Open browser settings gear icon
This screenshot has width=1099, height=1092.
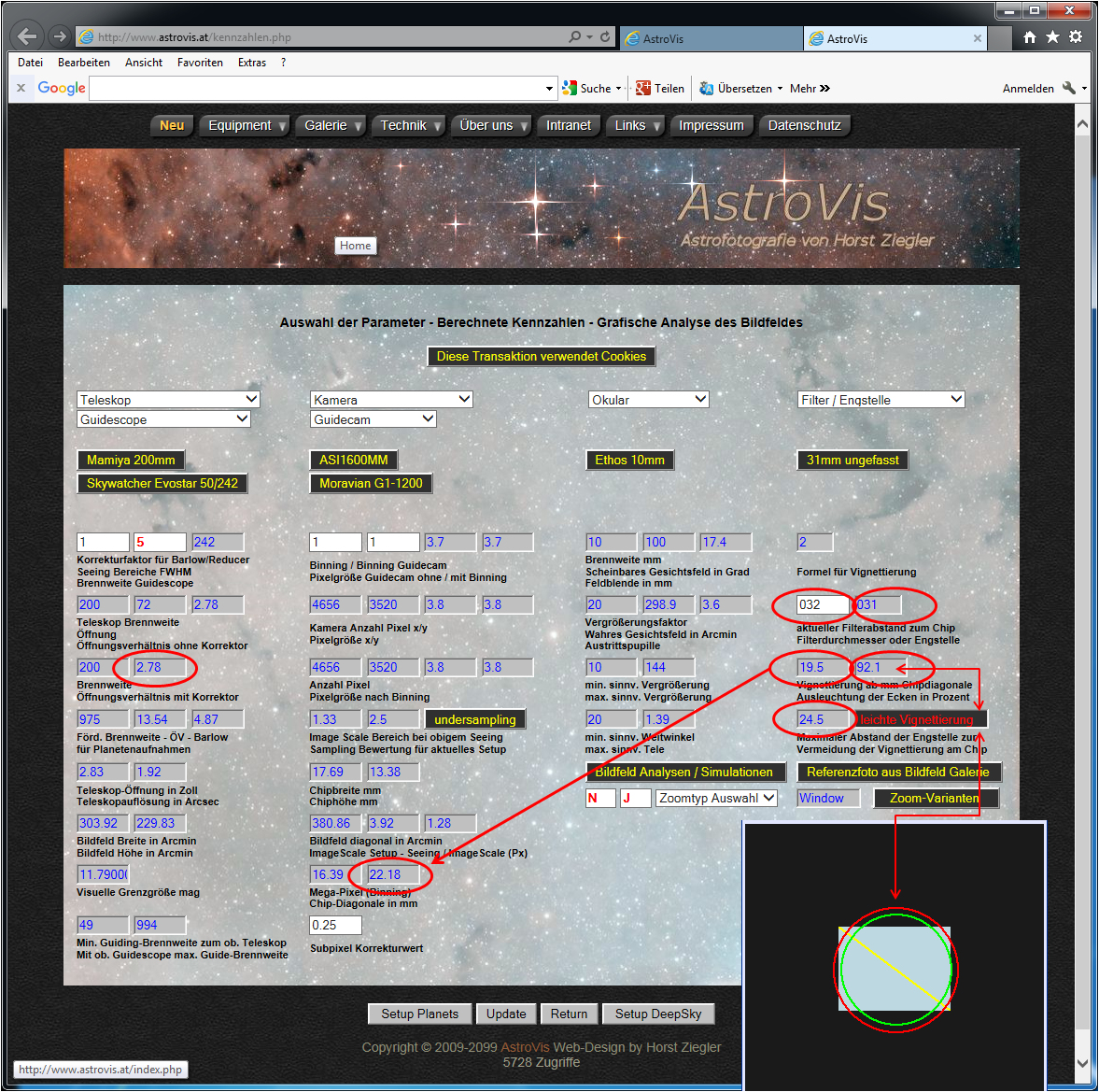point(1075,37)
